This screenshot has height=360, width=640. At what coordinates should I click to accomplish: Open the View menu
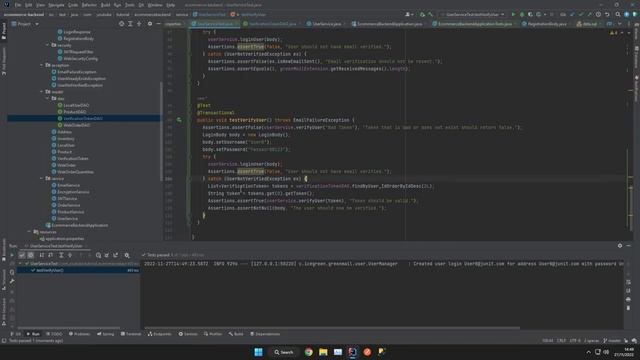click(40, 5)
